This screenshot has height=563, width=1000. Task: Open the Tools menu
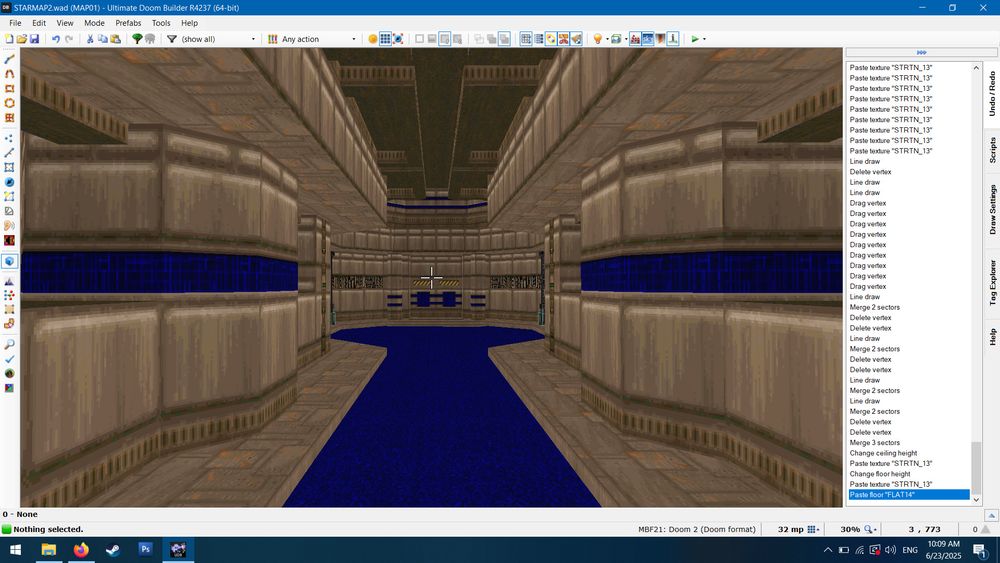coord(161,22)
